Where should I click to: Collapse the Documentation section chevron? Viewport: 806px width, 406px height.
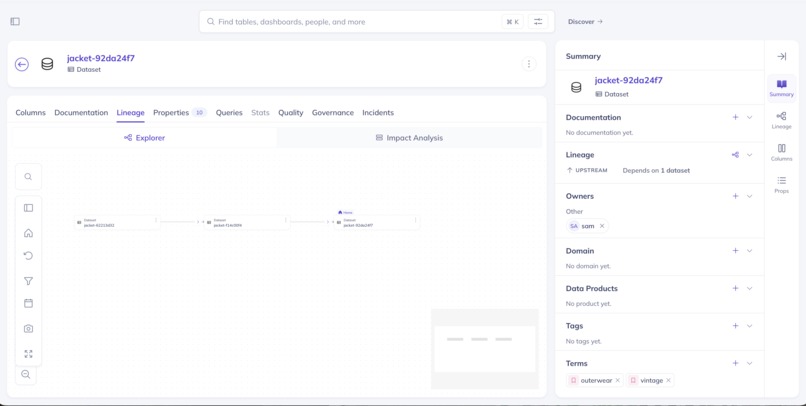coord(749,117)
